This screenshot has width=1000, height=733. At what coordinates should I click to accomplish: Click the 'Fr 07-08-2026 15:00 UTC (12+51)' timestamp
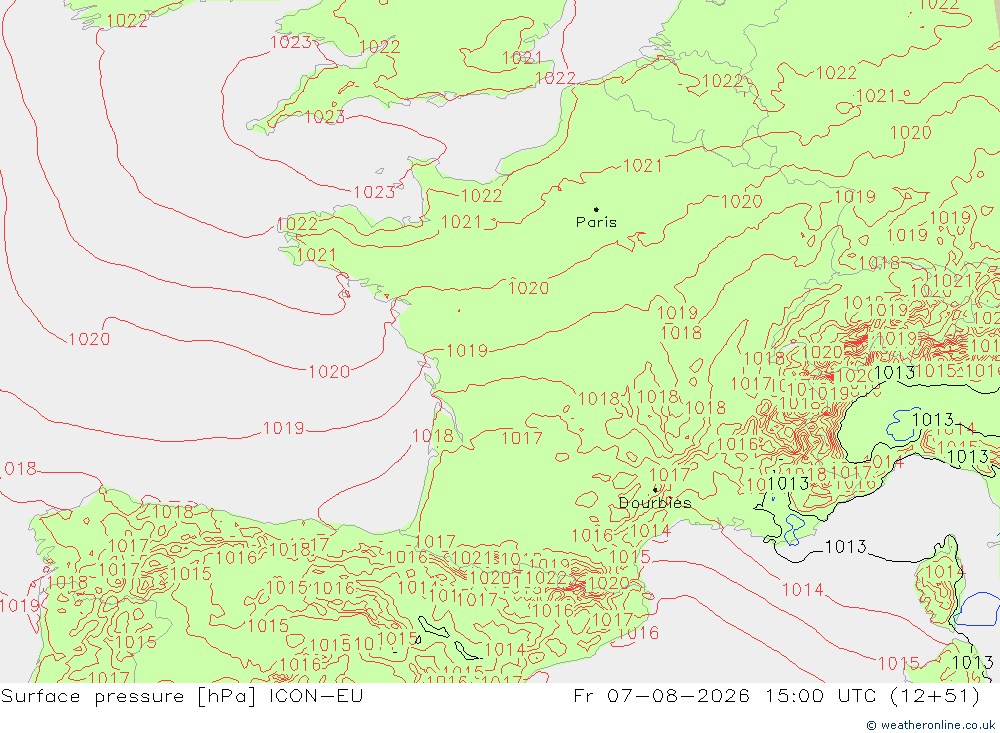tap(776, 695)
